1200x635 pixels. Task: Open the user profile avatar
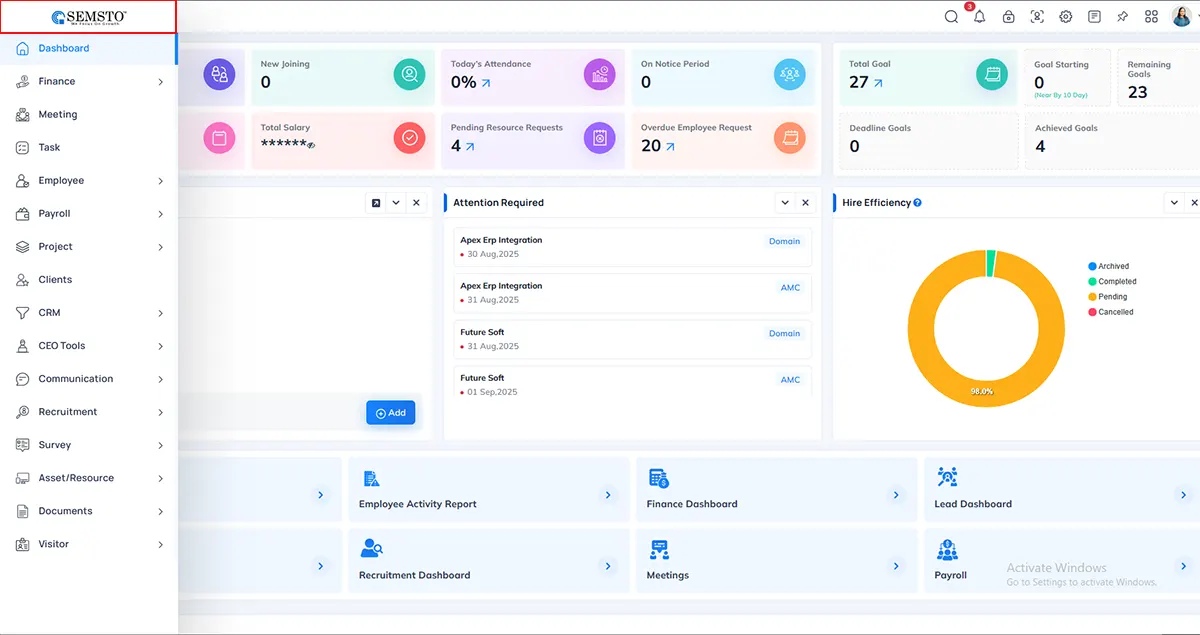pyautogui.click(x=1181, y=17)
